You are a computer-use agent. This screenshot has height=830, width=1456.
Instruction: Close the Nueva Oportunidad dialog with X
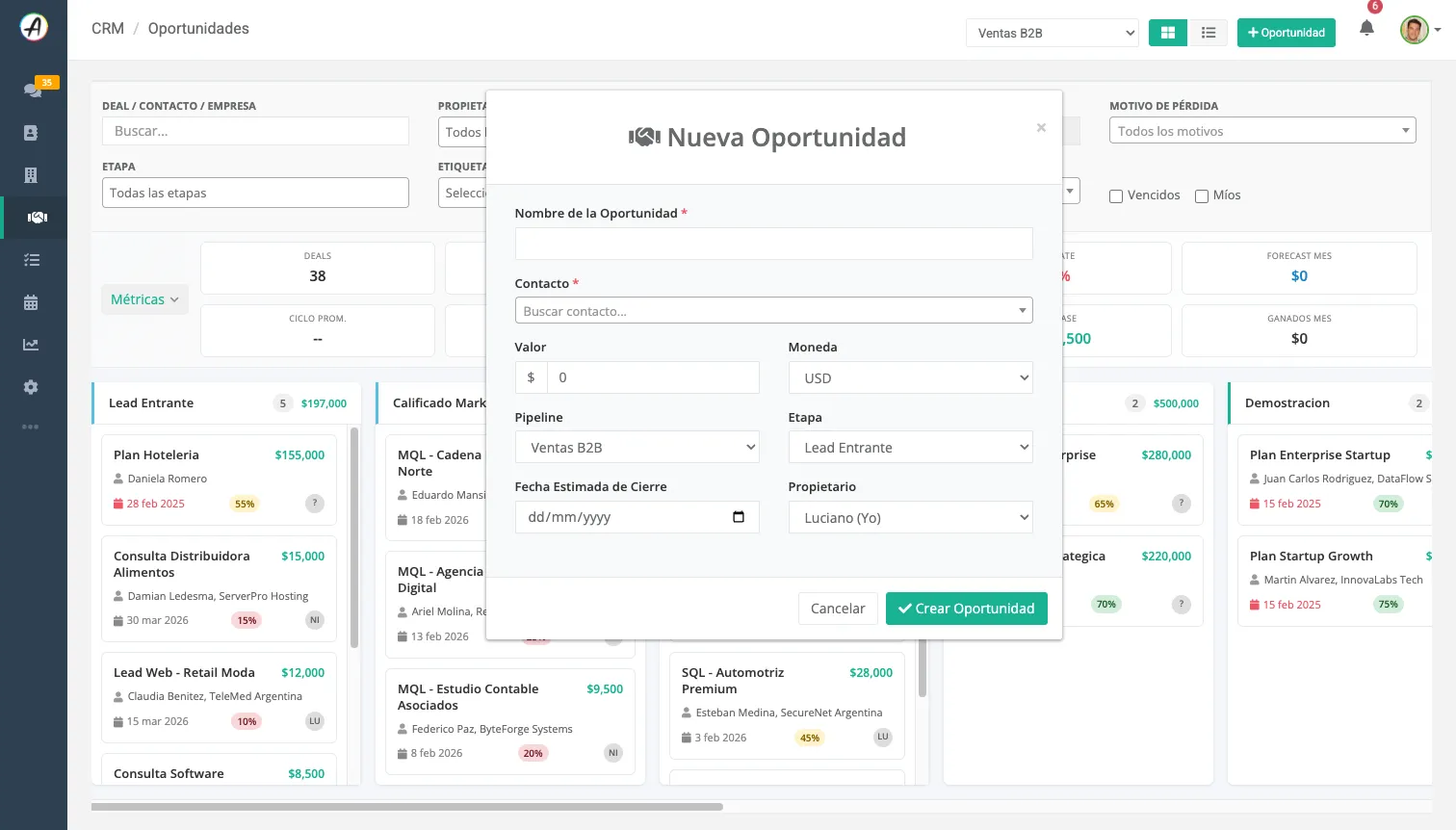[1041, 128]
